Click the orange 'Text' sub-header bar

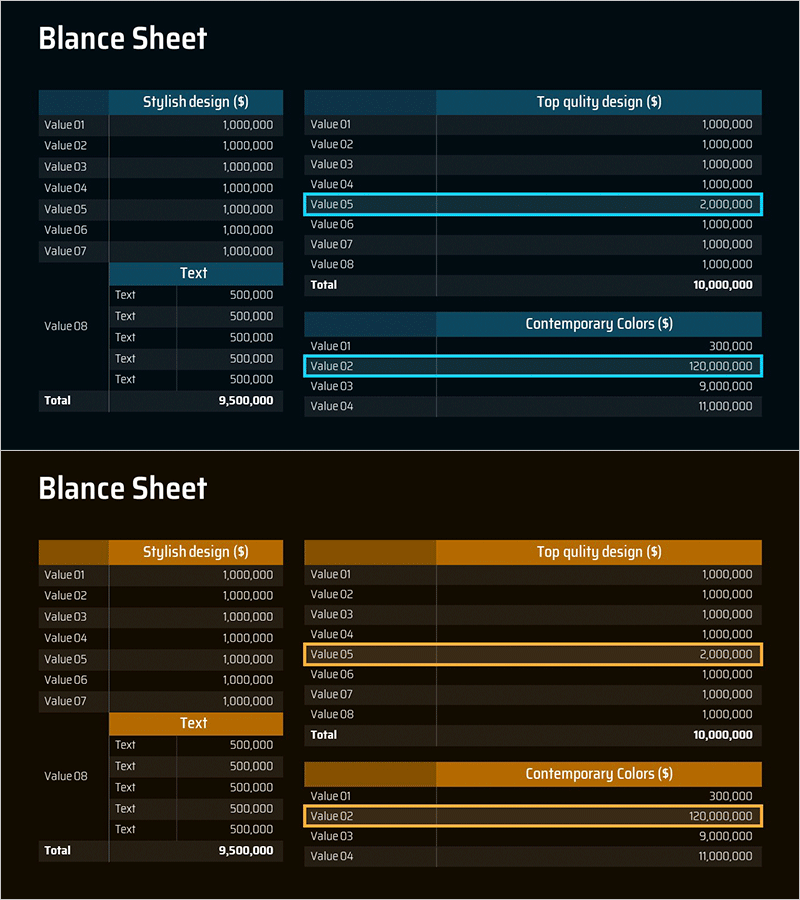(195, 723)
